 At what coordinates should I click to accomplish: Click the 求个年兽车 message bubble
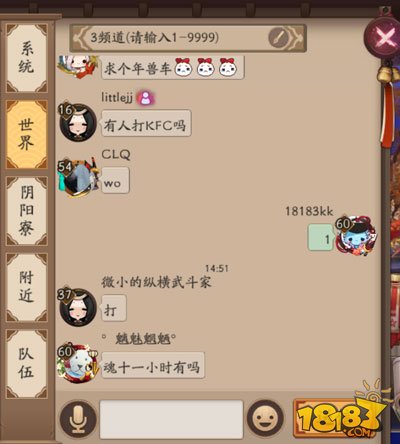point(173,68)
